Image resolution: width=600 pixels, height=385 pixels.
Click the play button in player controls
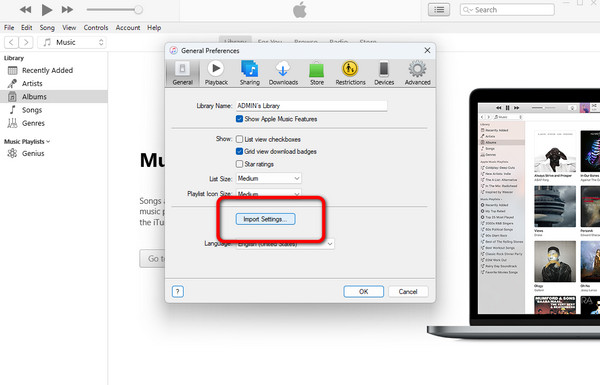tap(47, 10)
